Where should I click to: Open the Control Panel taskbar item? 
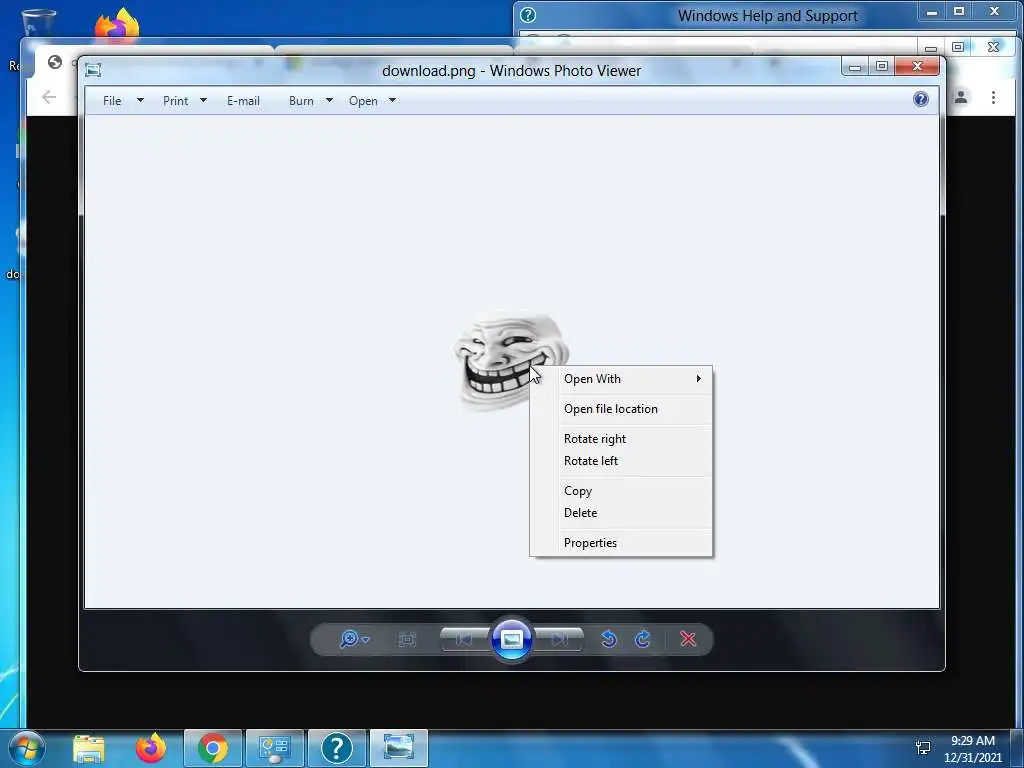(274, 748)
